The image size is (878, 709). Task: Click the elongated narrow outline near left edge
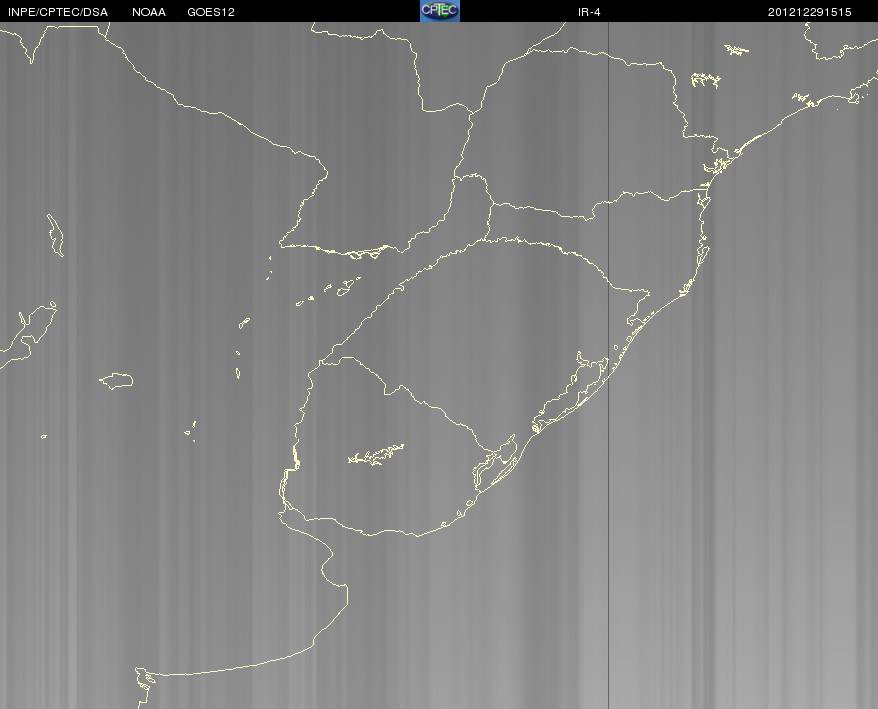coord(55,235)
